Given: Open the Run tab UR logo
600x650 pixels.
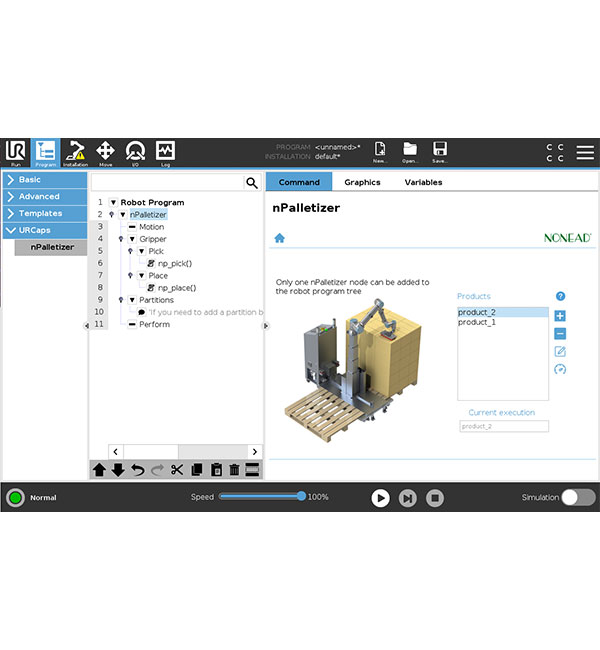Looking at the screenshot, I should coord(15,151).
